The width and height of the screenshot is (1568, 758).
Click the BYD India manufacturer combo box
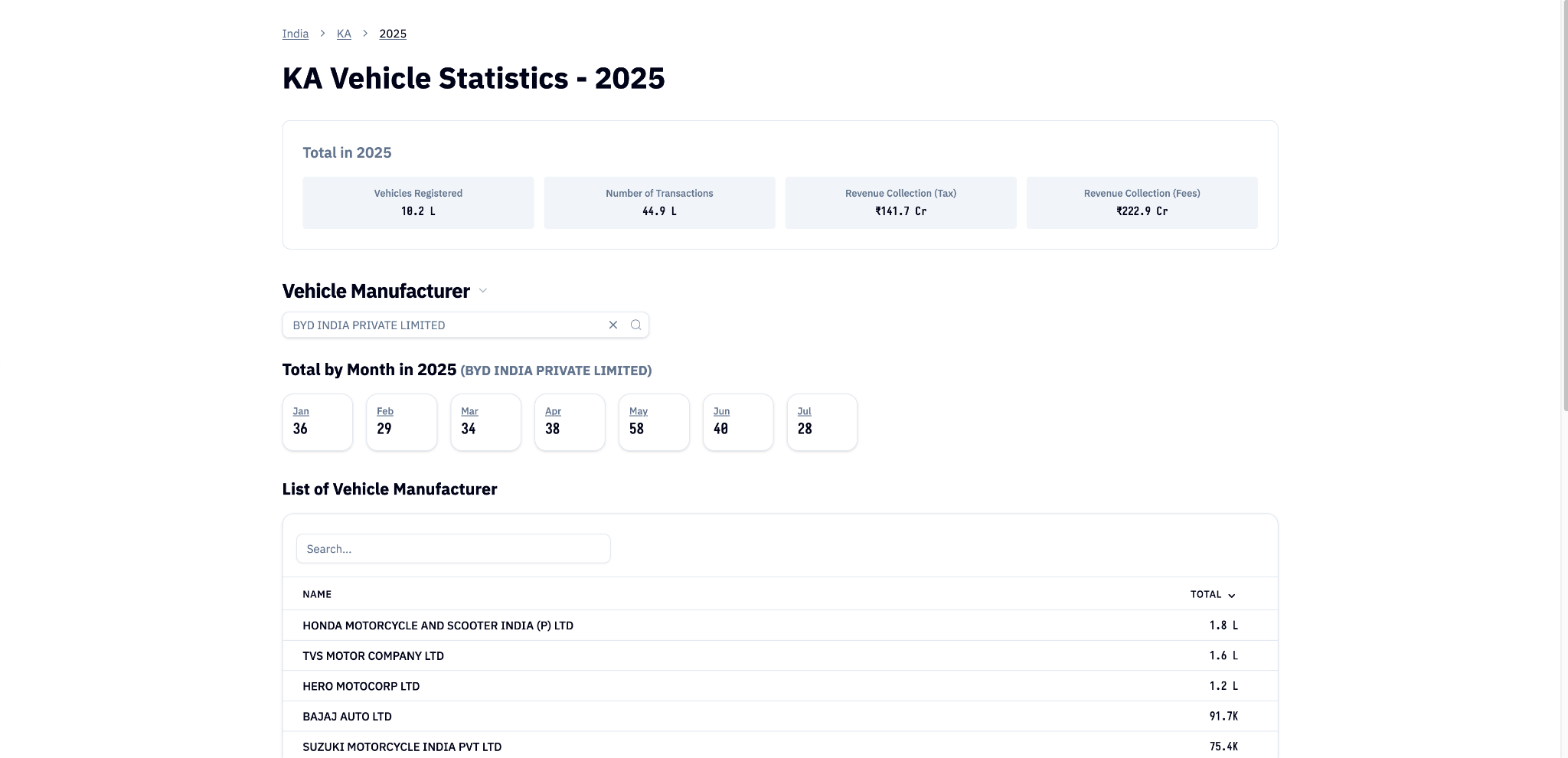tap(444, 325)
